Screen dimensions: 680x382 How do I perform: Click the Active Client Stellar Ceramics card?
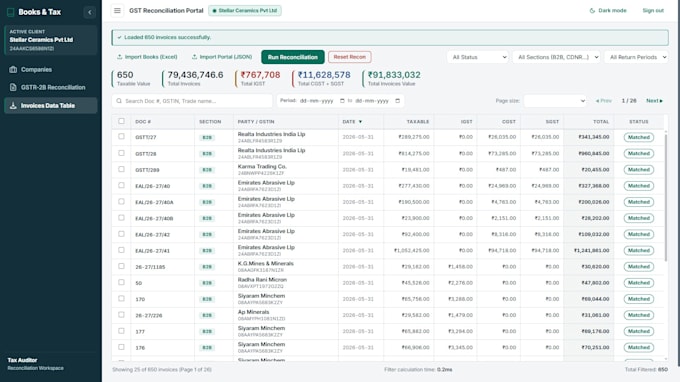51,40
